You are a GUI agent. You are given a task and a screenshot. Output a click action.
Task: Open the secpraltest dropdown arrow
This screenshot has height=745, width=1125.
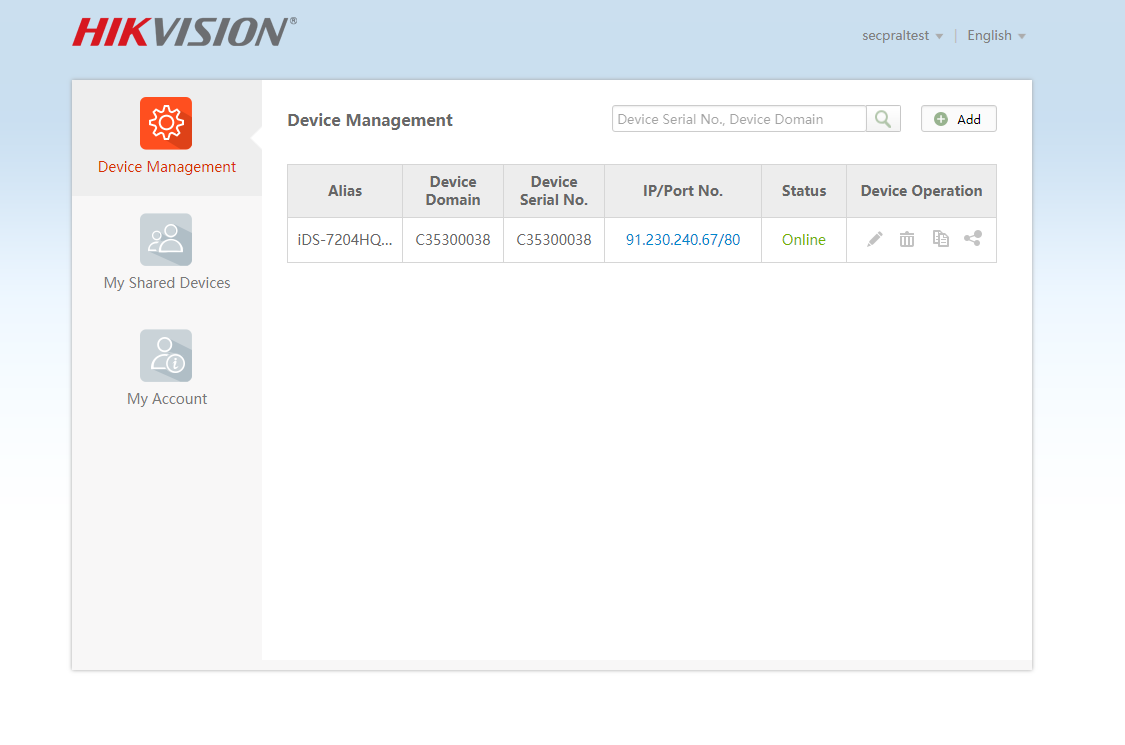[x=941, y=36]
